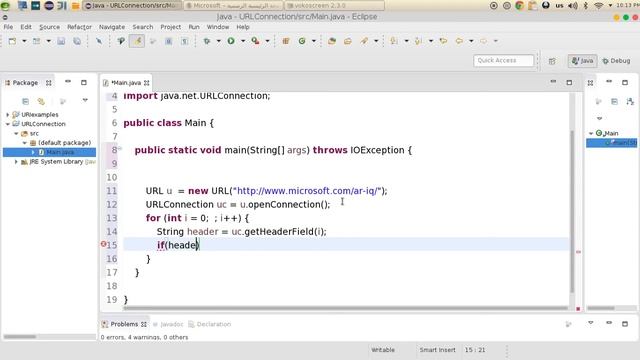This screenshot has height=360, width=640.
Task: Switch to the Declaration tab
Action: tap(210, 324)
